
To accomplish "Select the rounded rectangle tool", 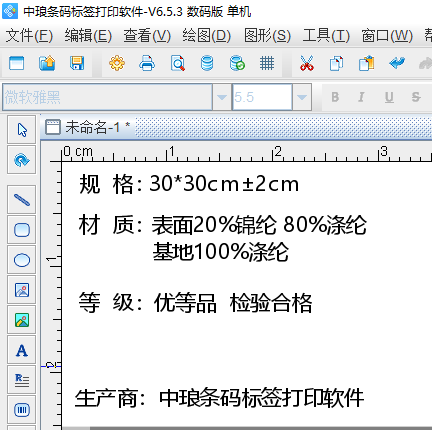I will (22, 230).
